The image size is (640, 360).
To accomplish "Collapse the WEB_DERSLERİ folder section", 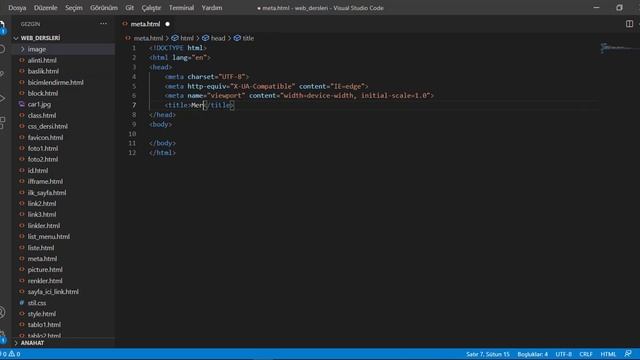I will 40,38.
